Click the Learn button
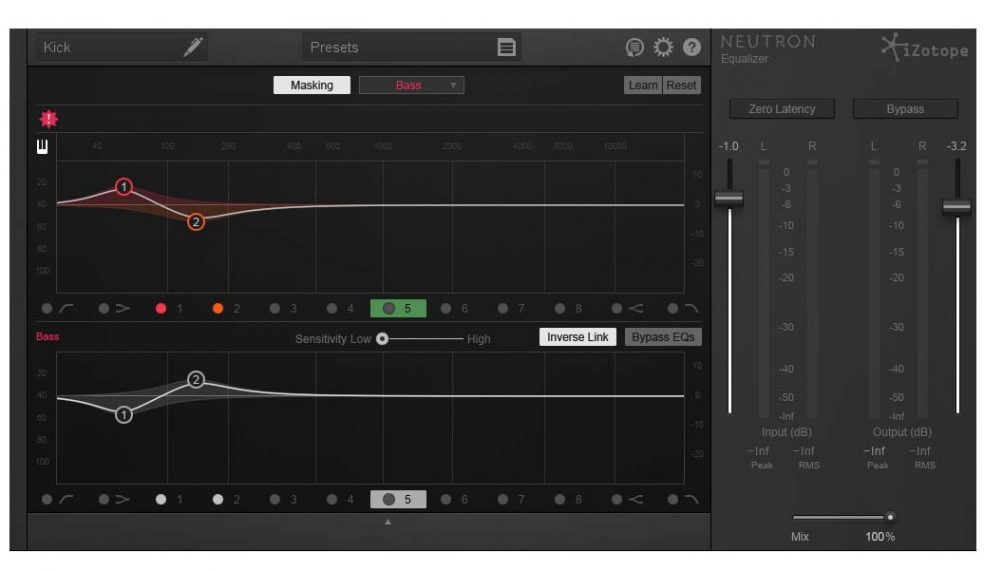Screen dimensions: 984x572 click(643, 85)
